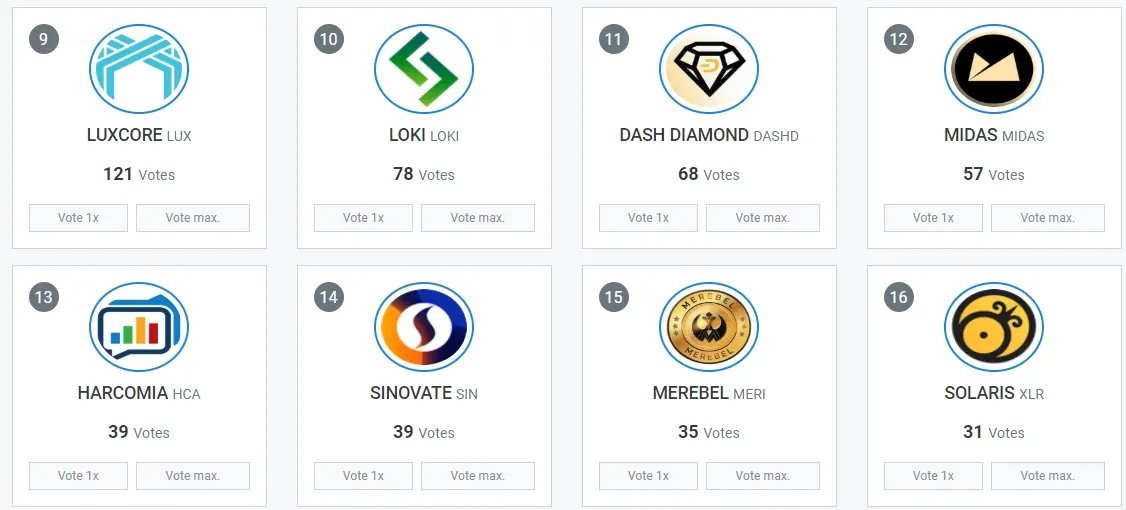Vote 1x for Dash Diamond
Viewport: 1126px width, 510px height.
tap(648, 218)
